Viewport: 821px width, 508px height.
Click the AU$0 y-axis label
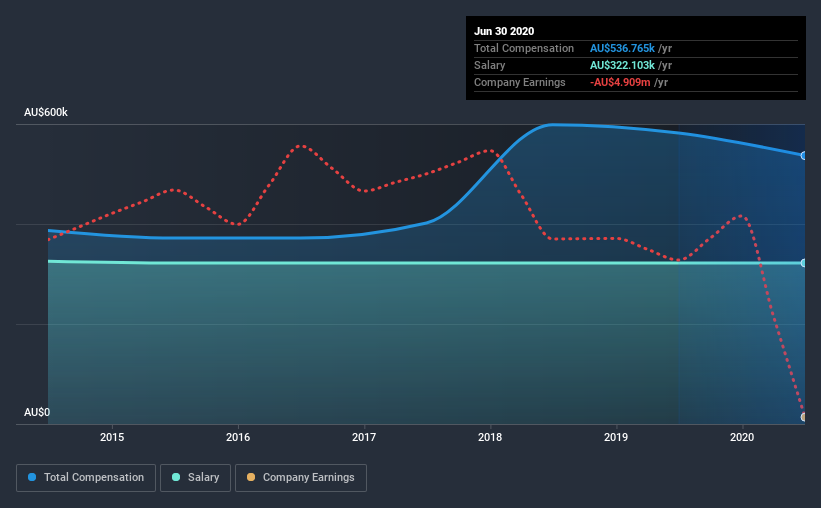37,412
